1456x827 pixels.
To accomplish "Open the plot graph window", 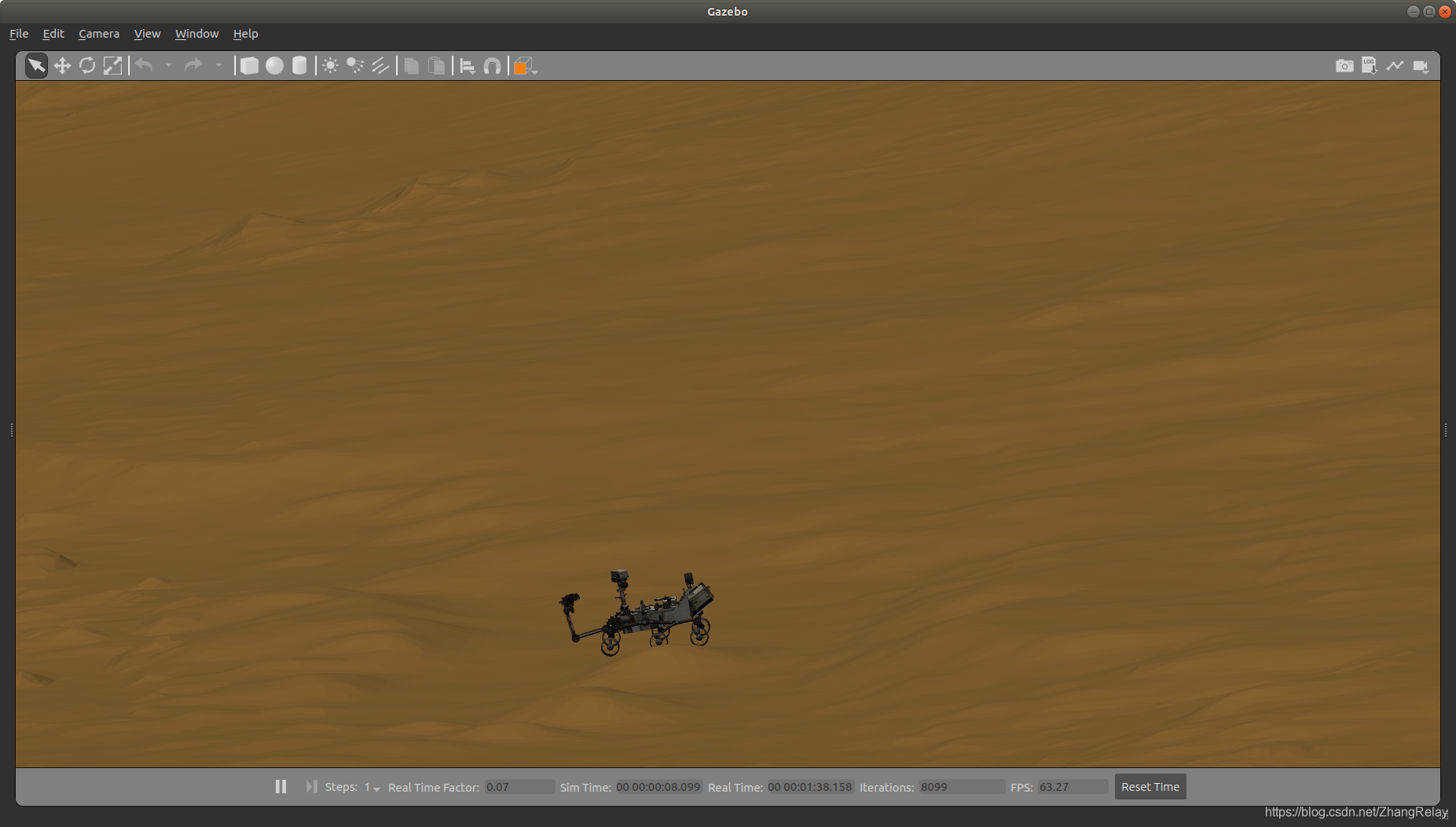I will (x=1395, y=66).
